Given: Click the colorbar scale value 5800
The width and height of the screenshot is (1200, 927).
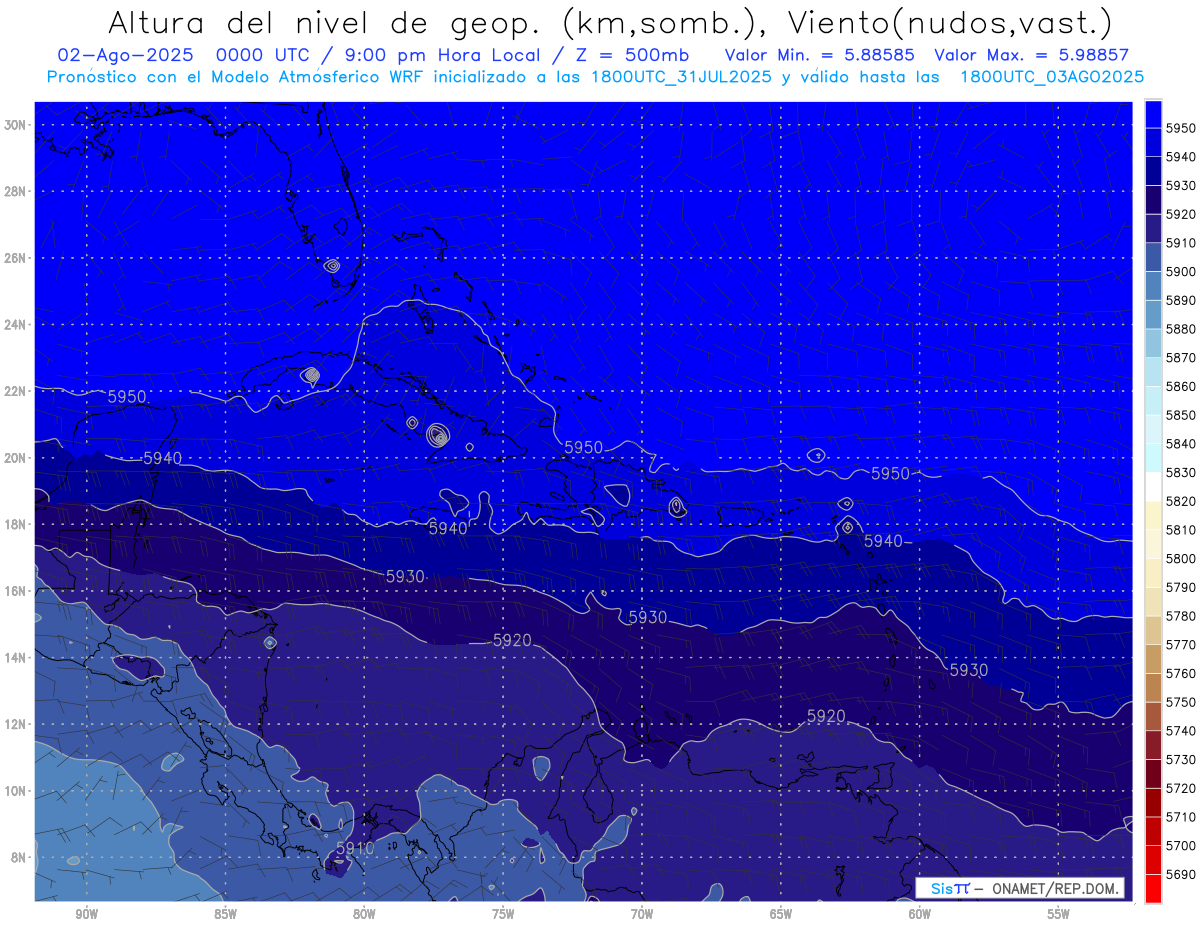Looking at the screenshot, I should coord(1181,558).
